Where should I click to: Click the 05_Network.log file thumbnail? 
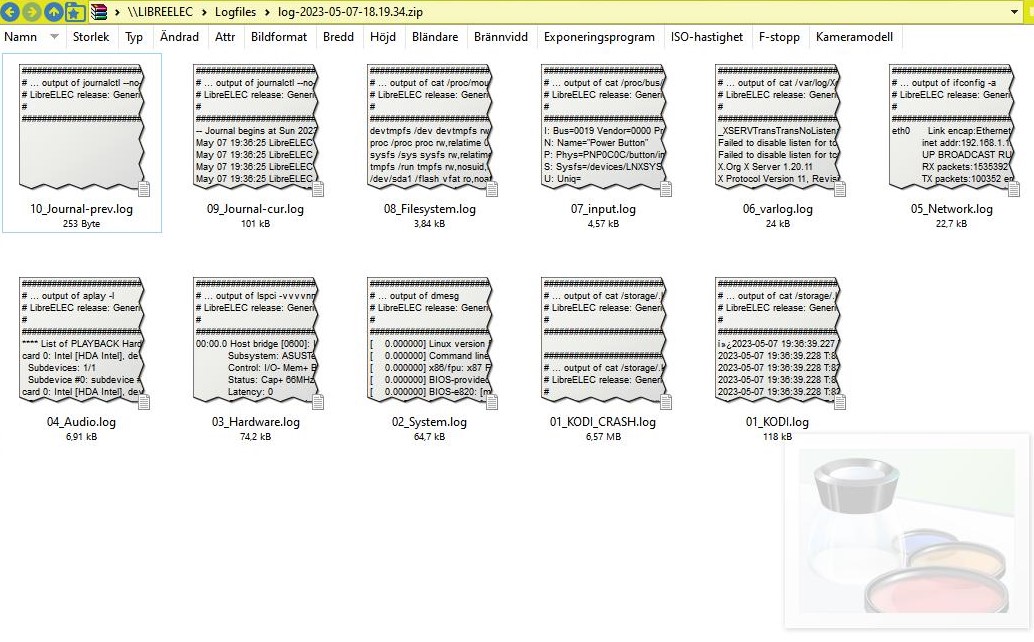(951, 126)
